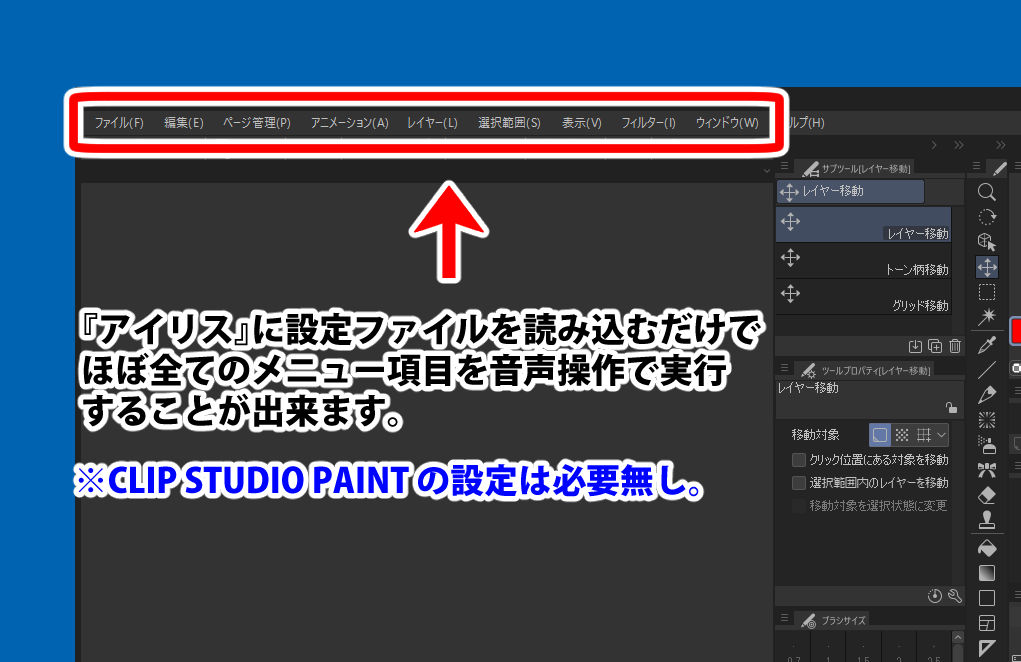Open the 表示(V) menu

(x=581, y=123)
